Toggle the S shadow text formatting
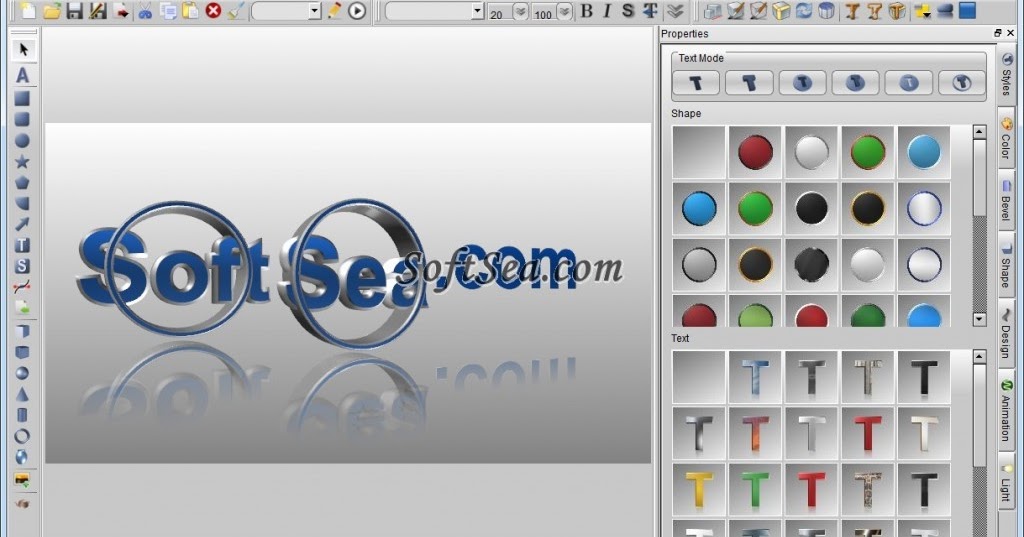 (628, 10)
